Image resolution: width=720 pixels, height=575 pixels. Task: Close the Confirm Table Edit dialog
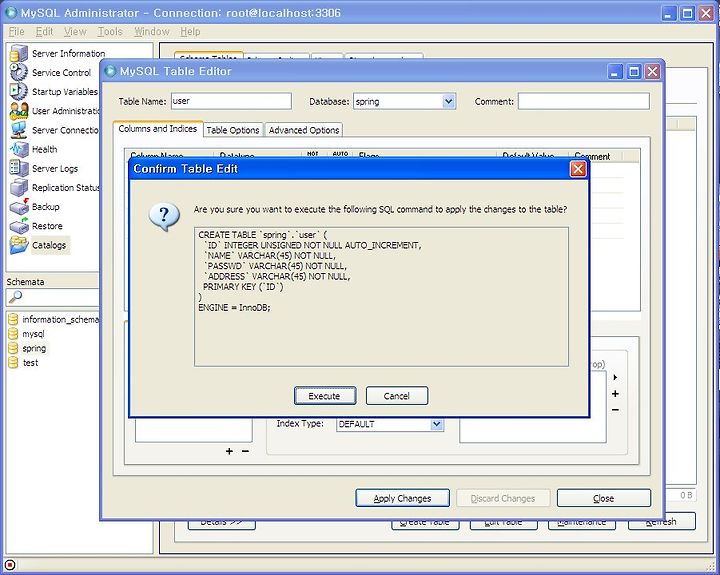click(x=578, y=169)
